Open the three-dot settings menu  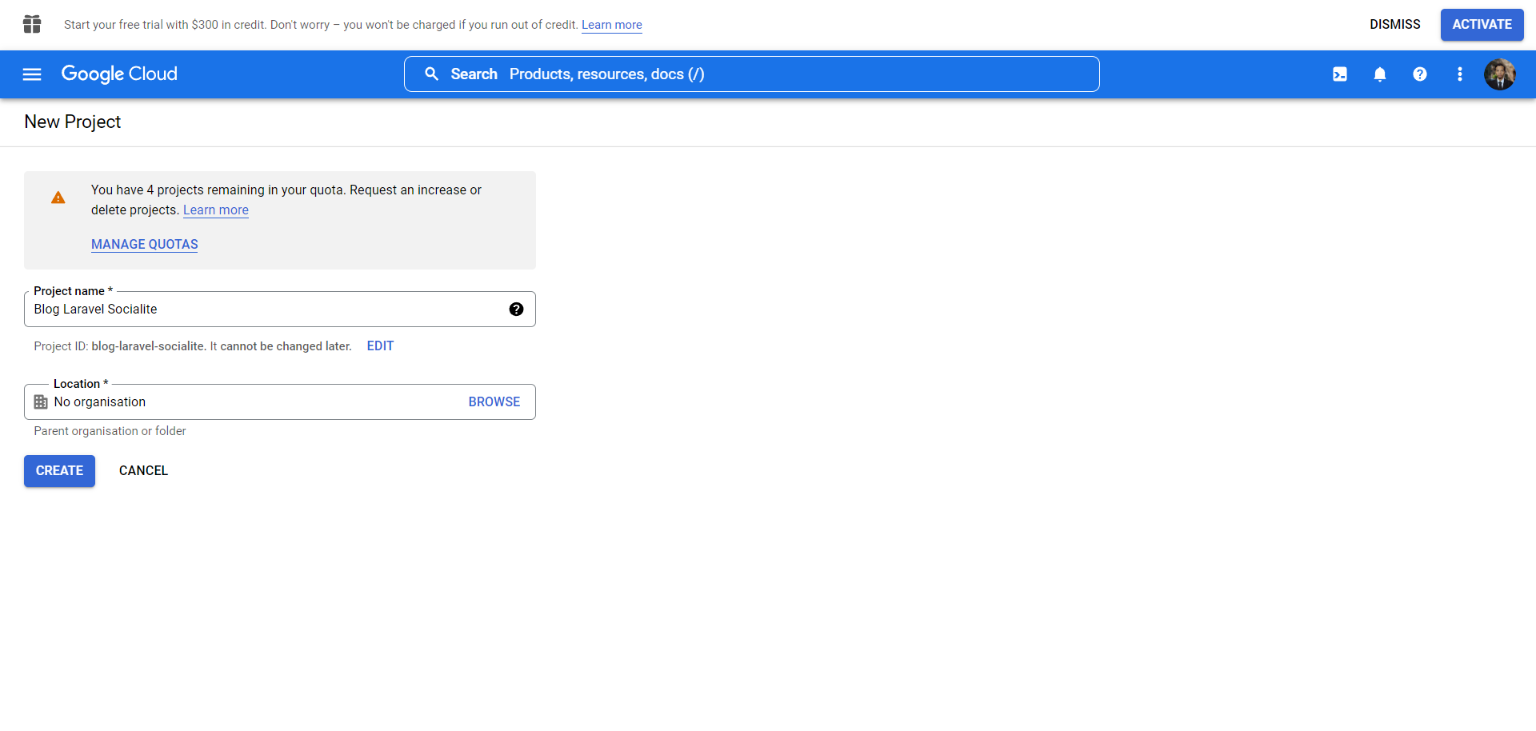(1460, 74)
